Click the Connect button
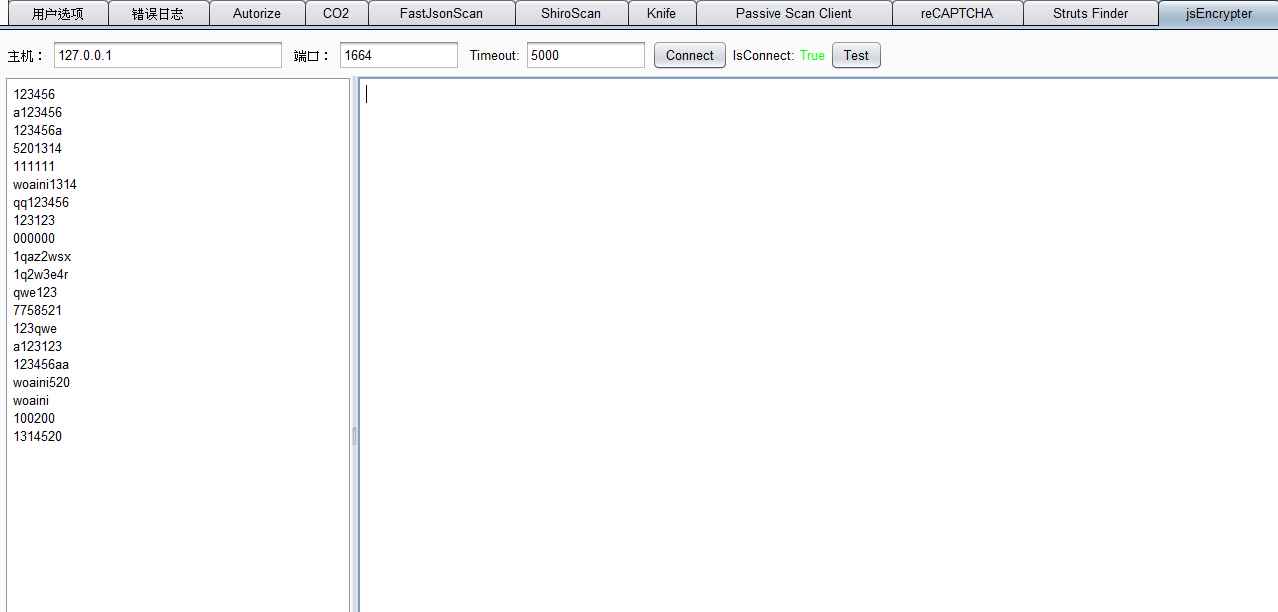 click(690, 55)
